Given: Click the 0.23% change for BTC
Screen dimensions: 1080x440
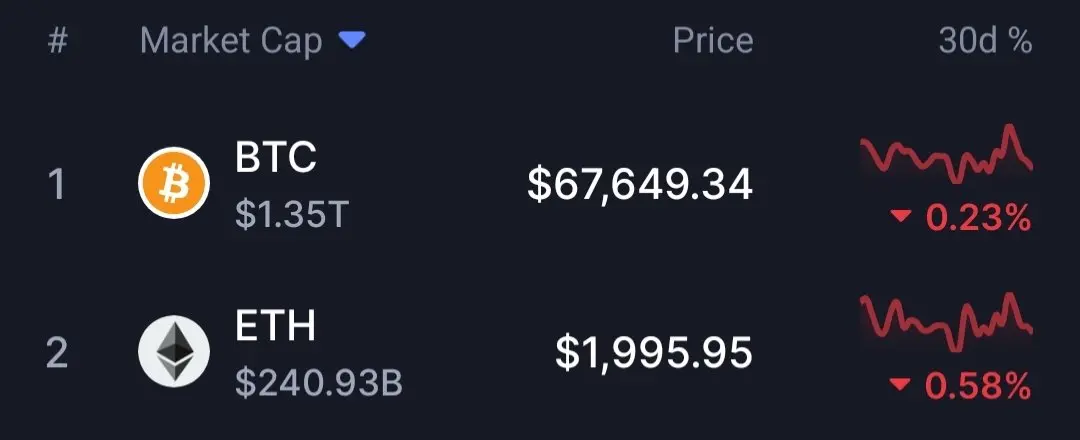Looking at the screenshot, I should point(978,217).
